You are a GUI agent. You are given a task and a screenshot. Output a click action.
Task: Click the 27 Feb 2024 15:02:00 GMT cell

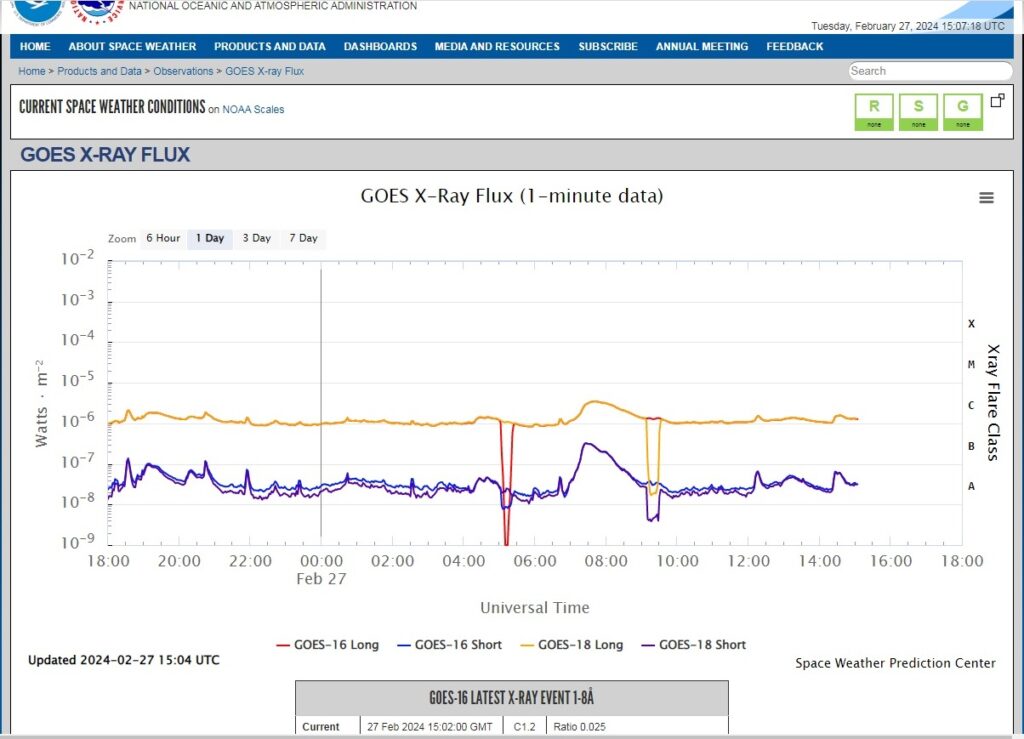click(x=430, y=727)
